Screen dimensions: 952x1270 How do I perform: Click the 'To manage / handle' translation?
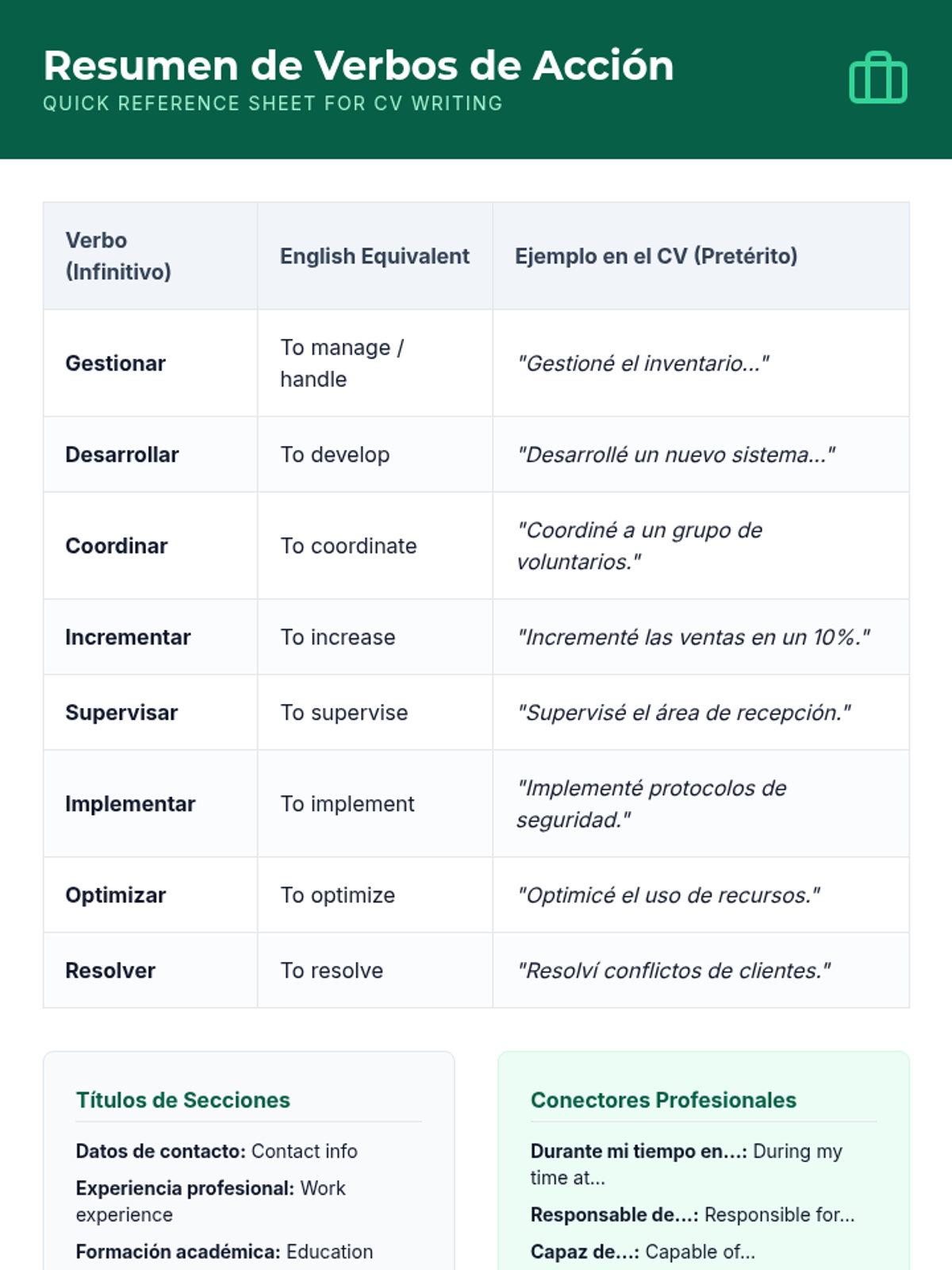tap(342, 364)
